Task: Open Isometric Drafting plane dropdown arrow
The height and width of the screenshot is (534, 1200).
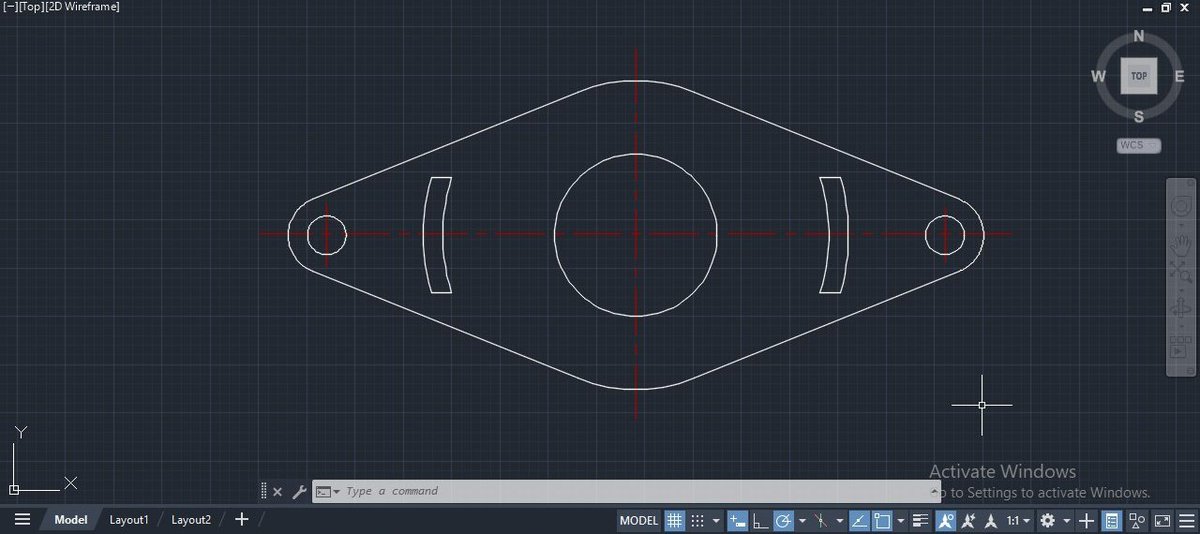Action: point(840,520)
